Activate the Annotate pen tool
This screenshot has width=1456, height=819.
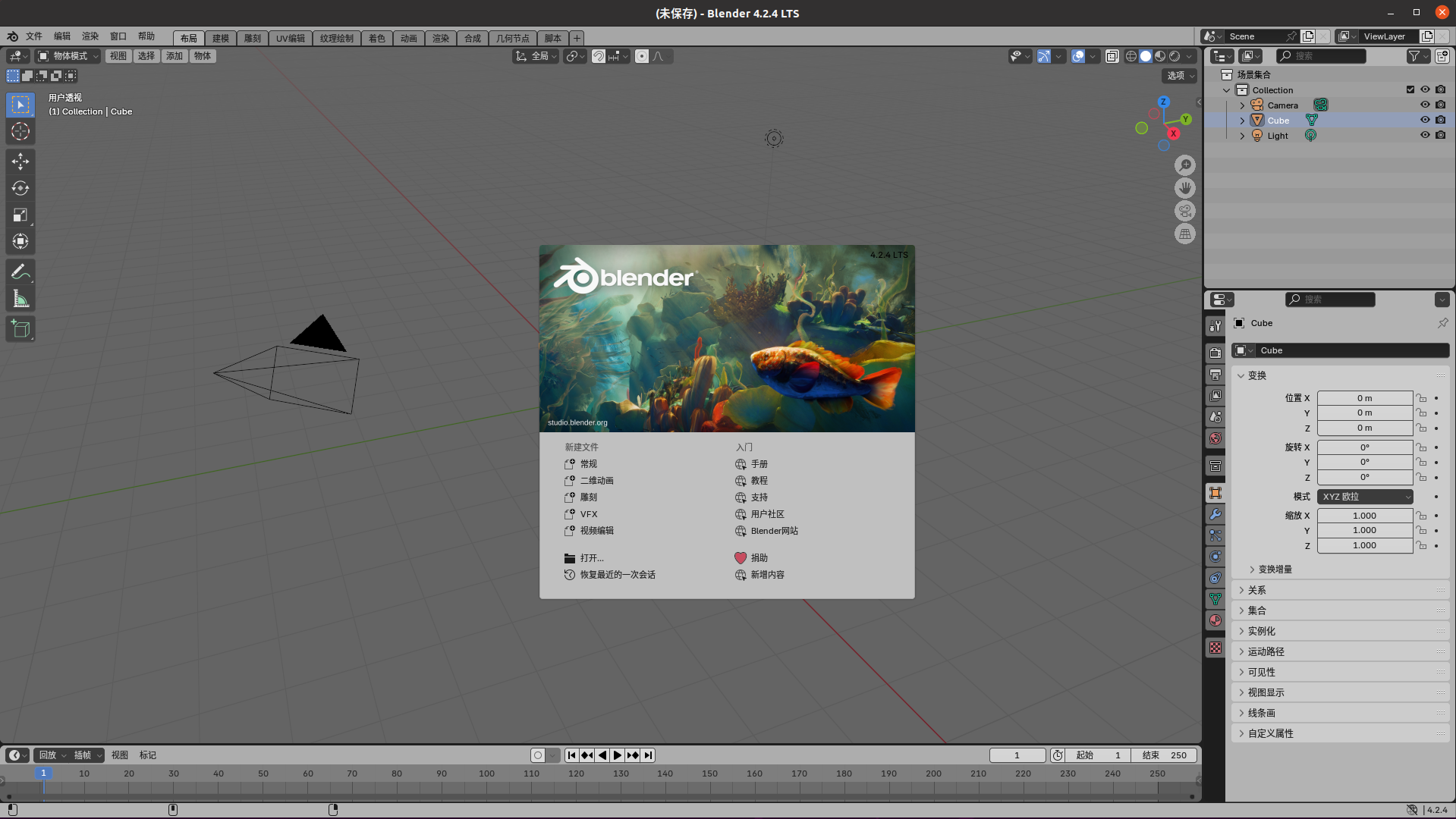20,272
